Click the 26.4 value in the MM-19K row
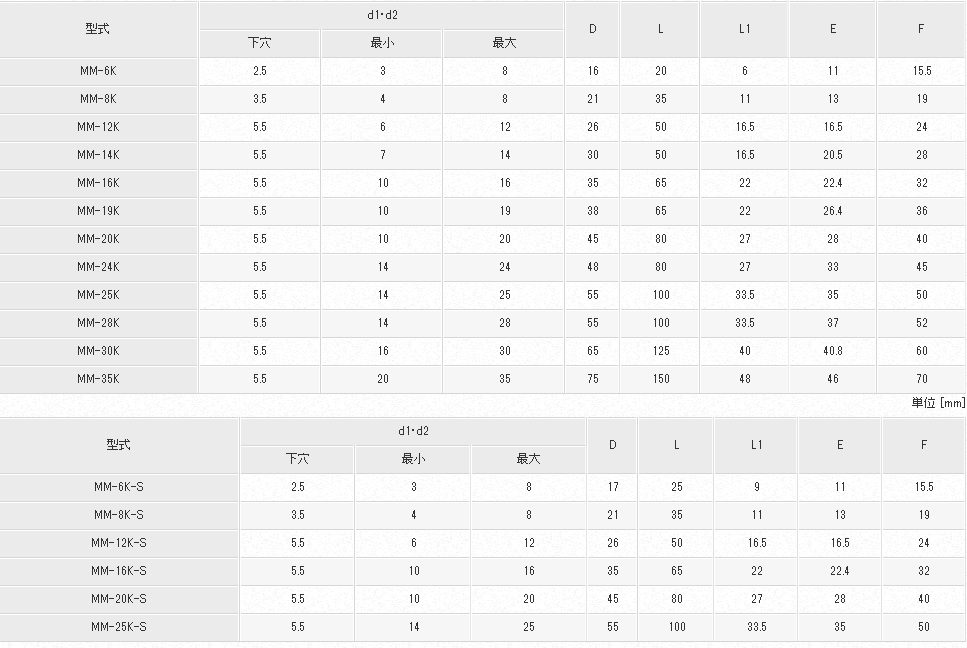Viewport: 967px width, 648px height. [x=832, y=211]
